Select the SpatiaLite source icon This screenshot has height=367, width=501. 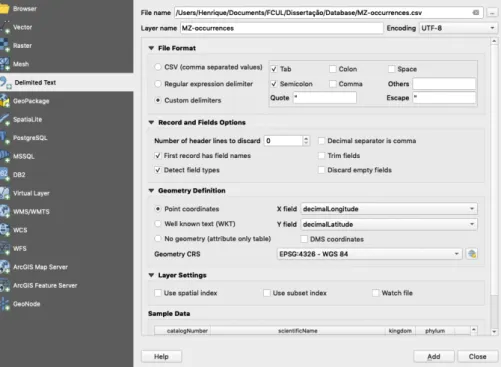coord(5,119)
